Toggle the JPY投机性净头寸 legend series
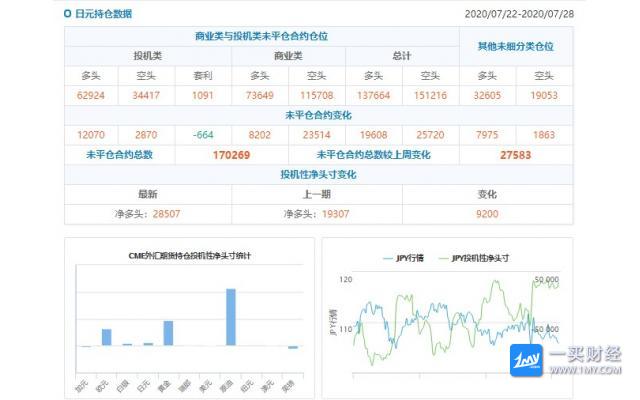 pyautogui.click(x=473, y=258)
